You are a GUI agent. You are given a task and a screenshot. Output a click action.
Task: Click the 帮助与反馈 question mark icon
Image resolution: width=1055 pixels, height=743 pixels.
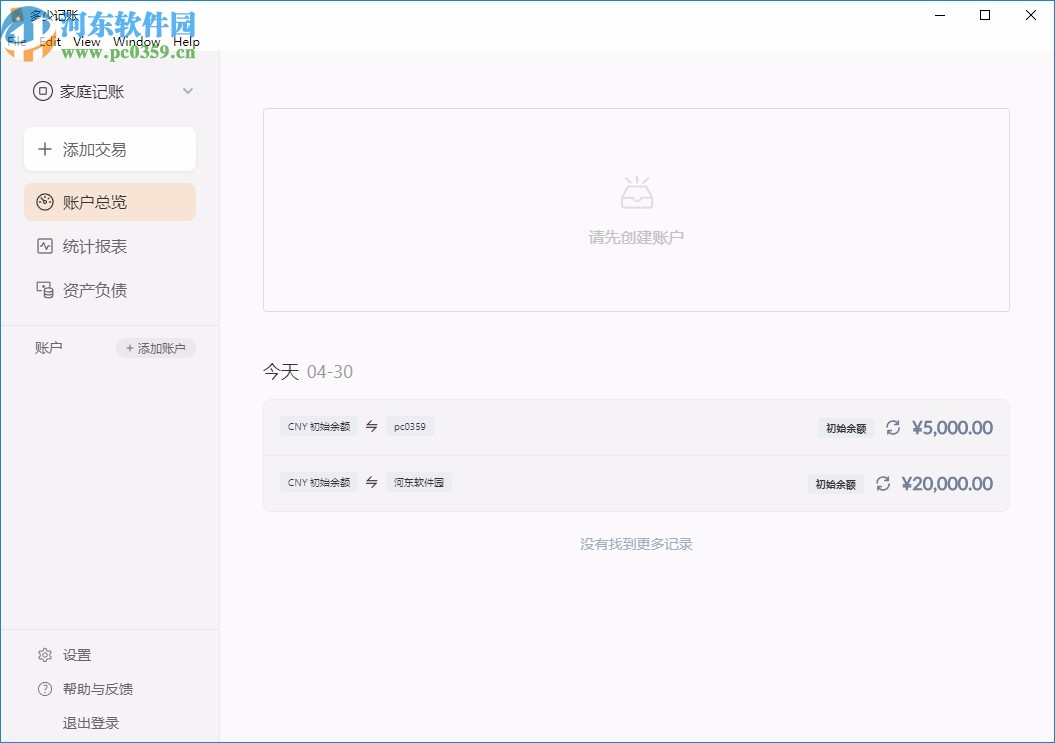pyautogui.click(x=45, y=689)
